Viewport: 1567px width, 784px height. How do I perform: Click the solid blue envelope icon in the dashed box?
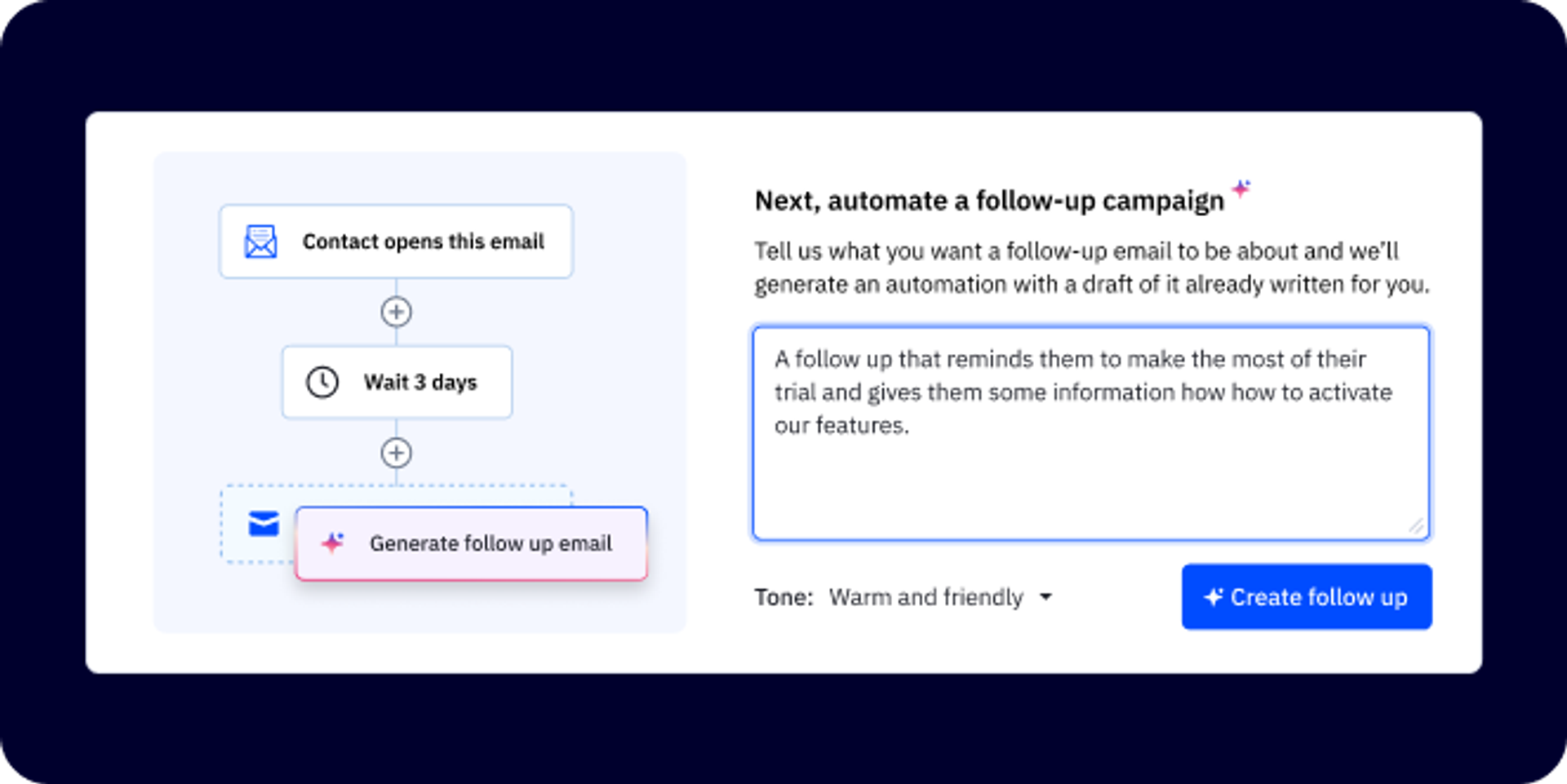(x=264, y=524)
